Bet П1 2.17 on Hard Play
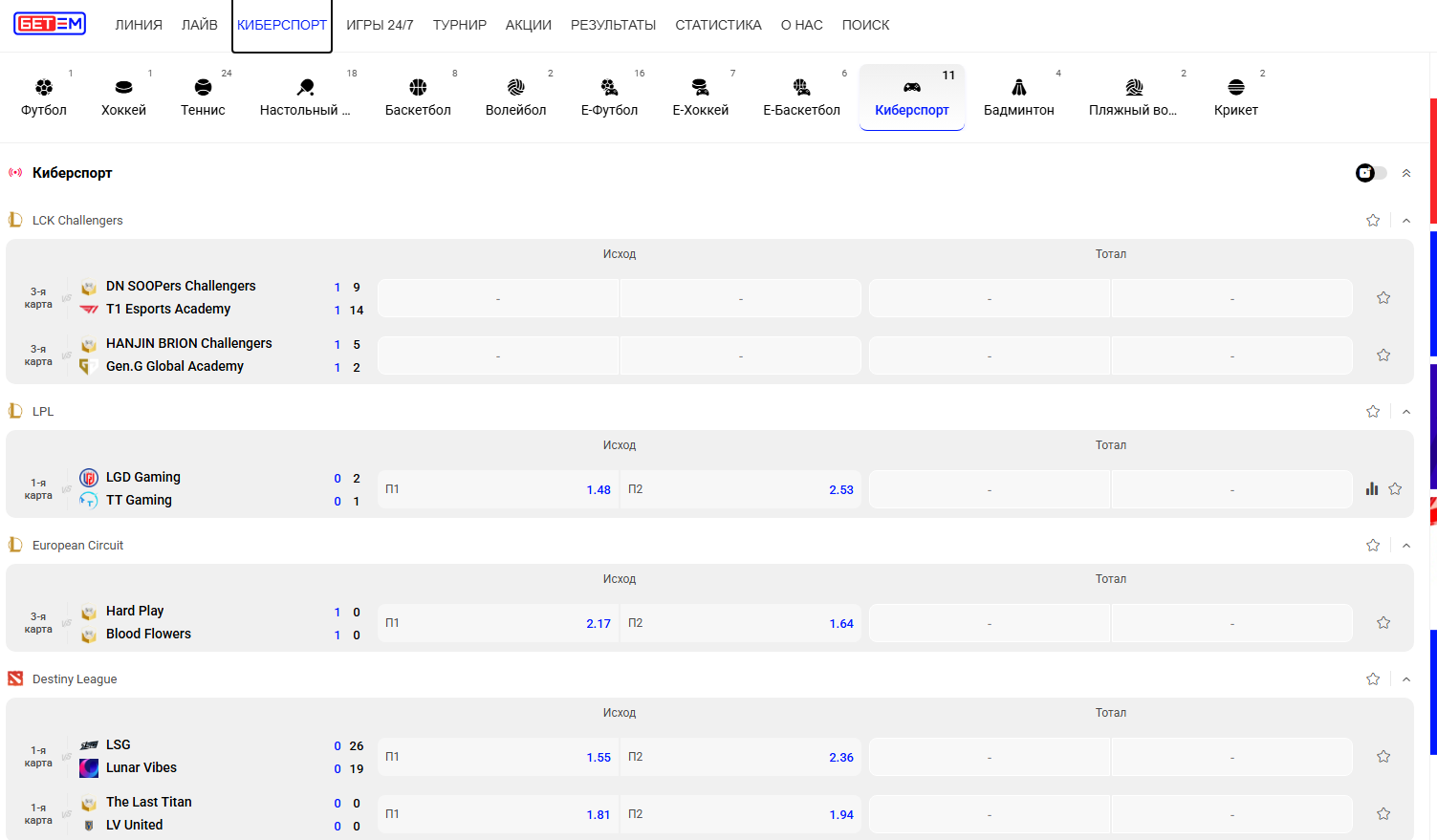 (498, 623)
